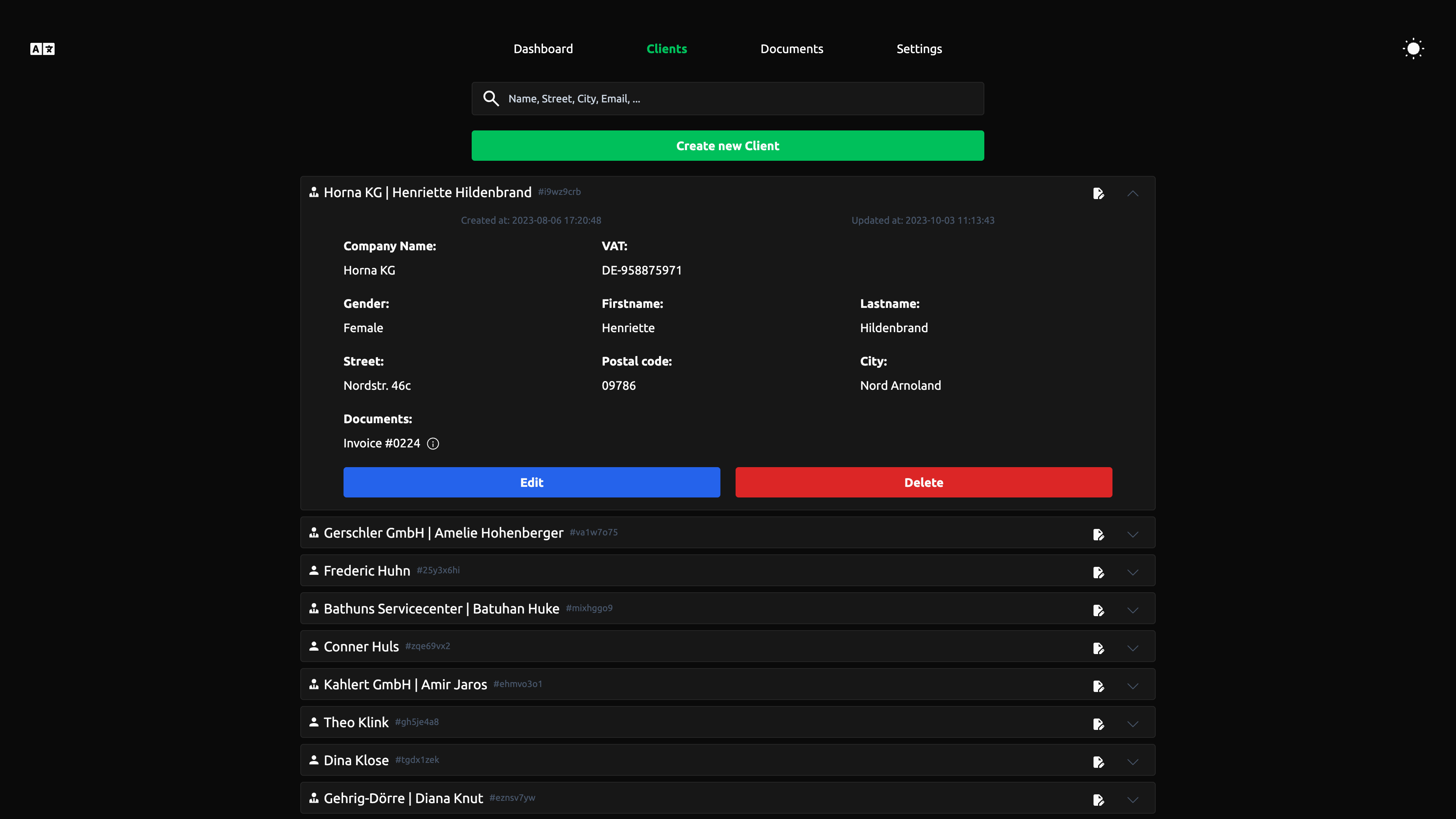
Task: Click the firstname value Henriette
Action: 628,328
